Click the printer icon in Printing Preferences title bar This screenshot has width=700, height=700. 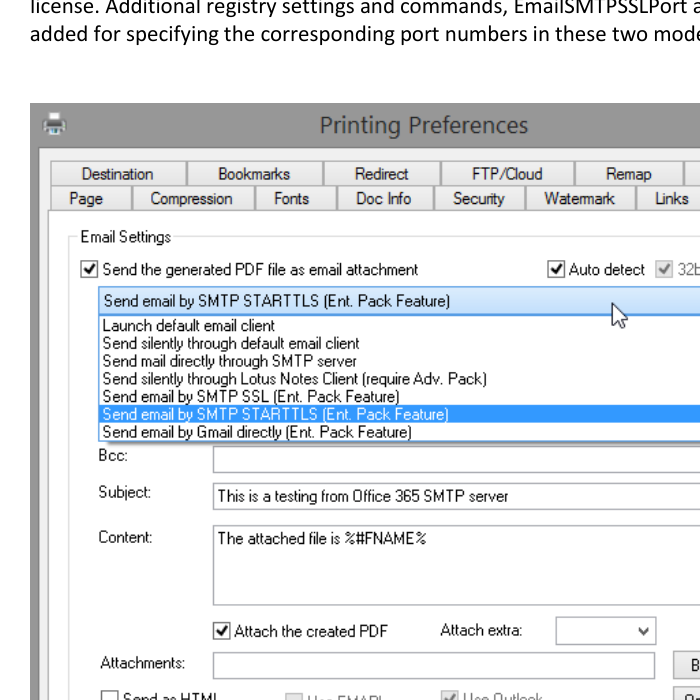click(x=54, y=124)
